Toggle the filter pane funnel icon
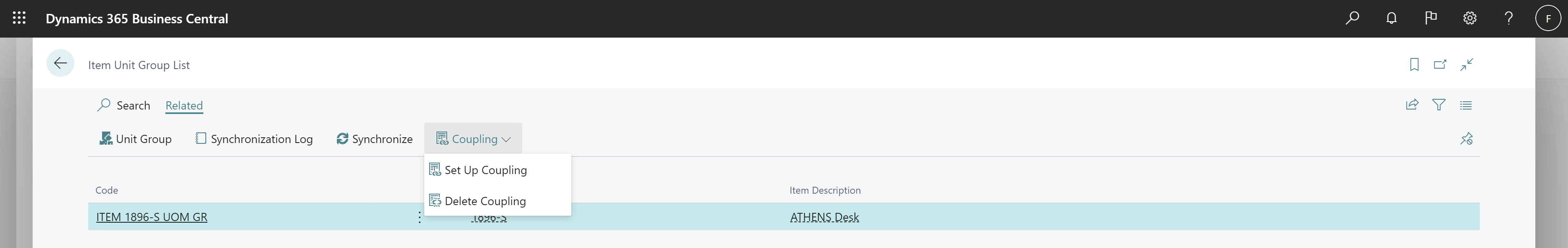 tap(1439, 105)
